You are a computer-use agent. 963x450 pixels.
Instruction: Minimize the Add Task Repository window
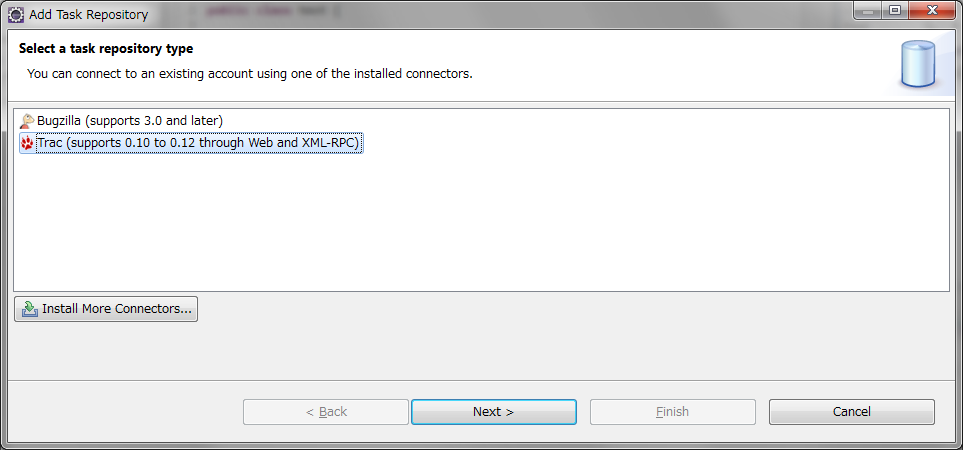click(x=867, y=11)
